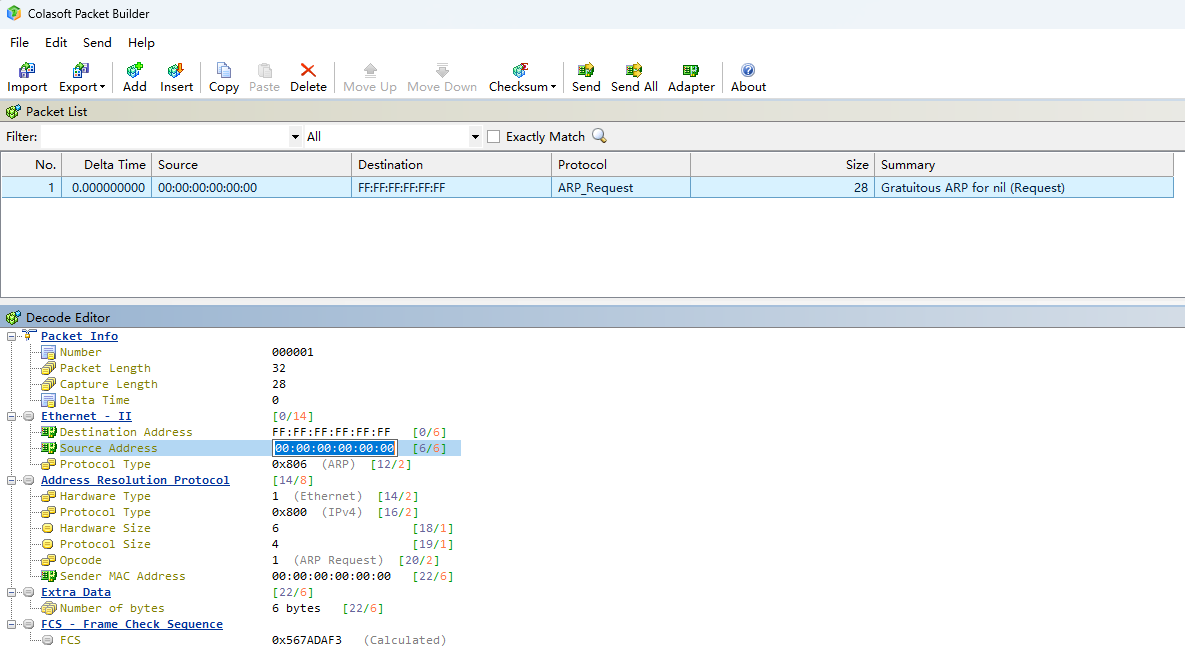Open the Filter dropdown showing All

[x=475, y=136]
